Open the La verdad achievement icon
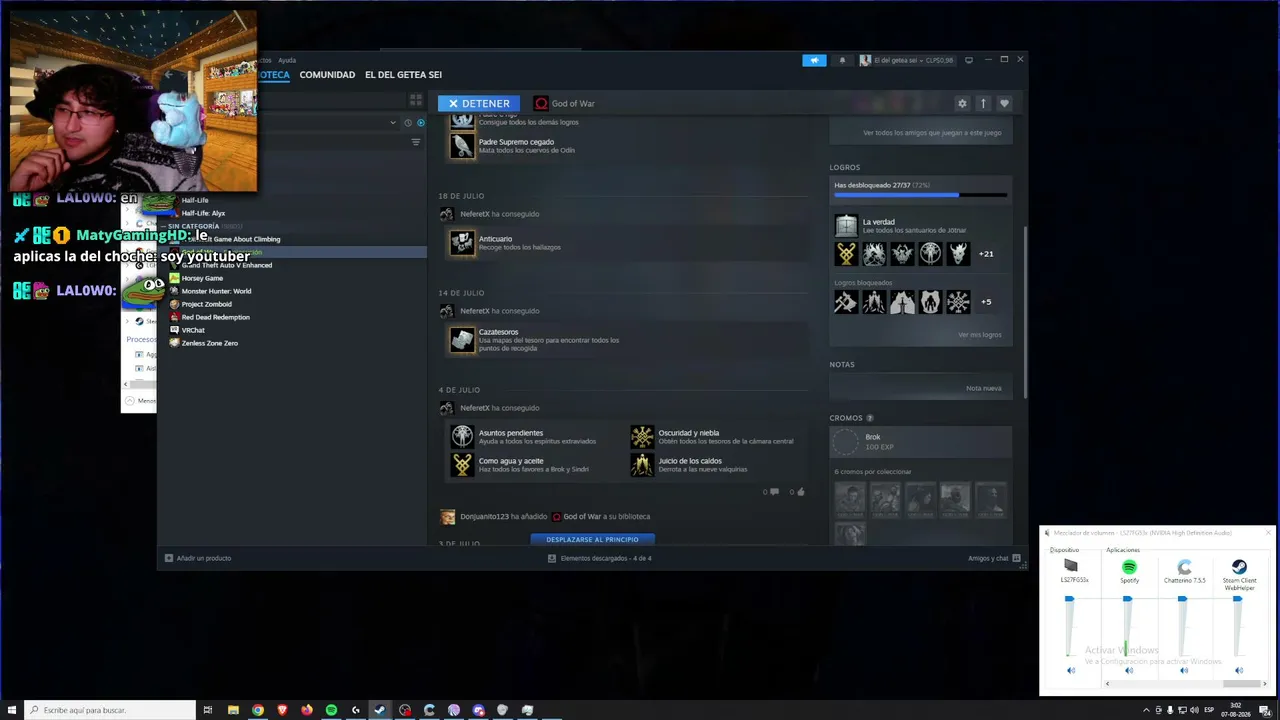 tap(846, 225)
